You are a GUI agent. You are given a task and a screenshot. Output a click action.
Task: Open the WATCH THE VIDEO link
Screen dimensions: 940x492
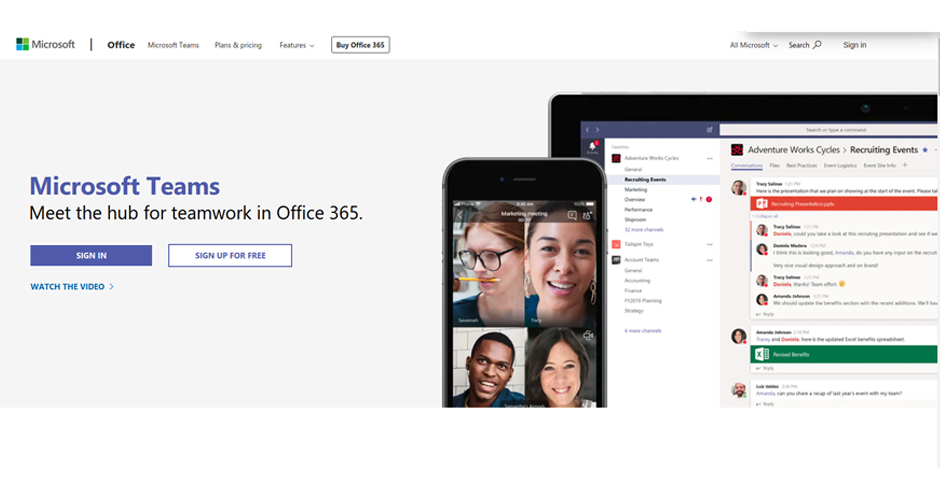(72, 286)
